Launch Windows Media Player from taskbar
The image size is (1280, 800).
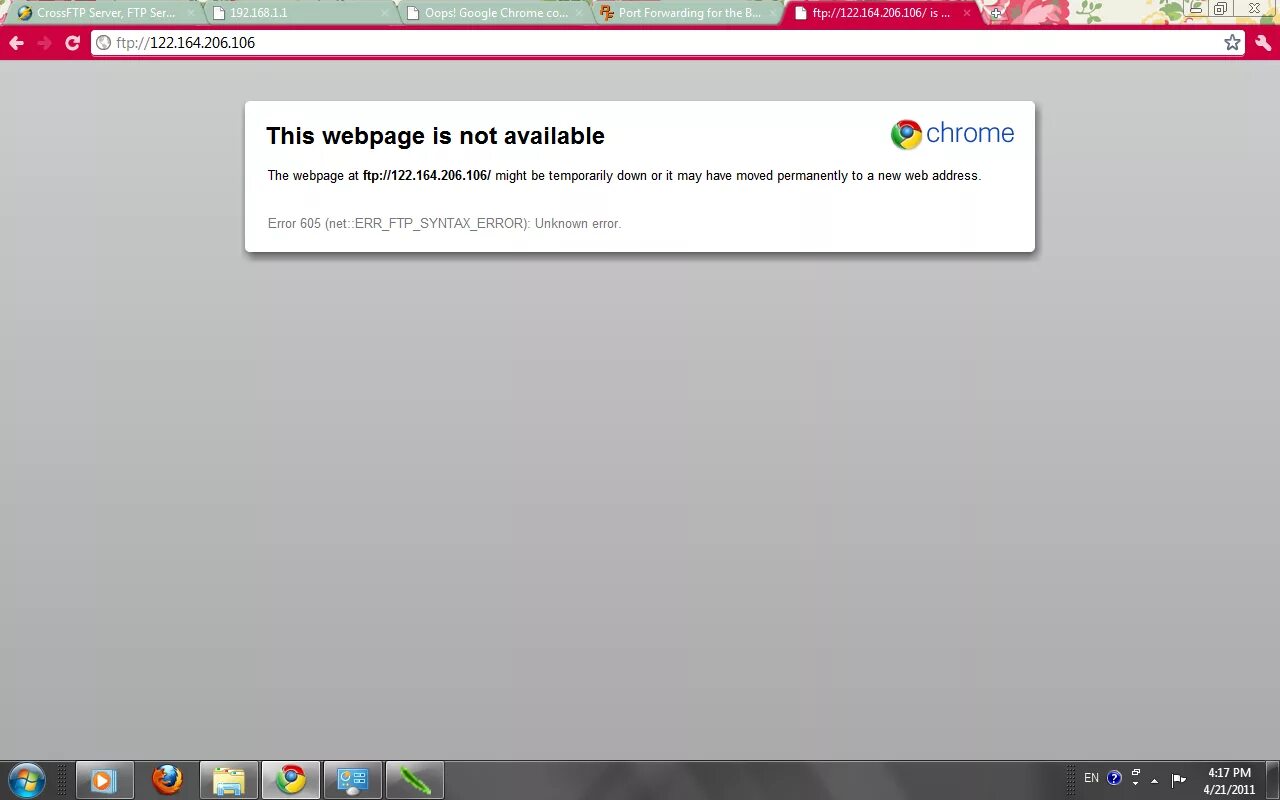pos(104,780)
